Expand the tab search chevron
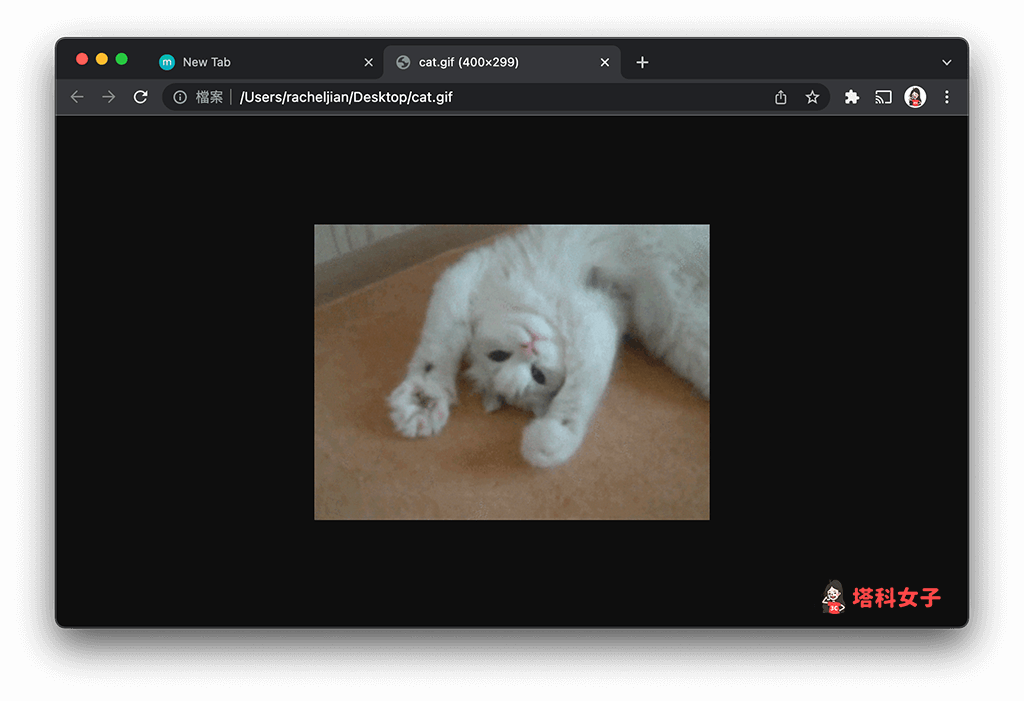Screen dimensions: 1024x701 (x=947, y=62)
